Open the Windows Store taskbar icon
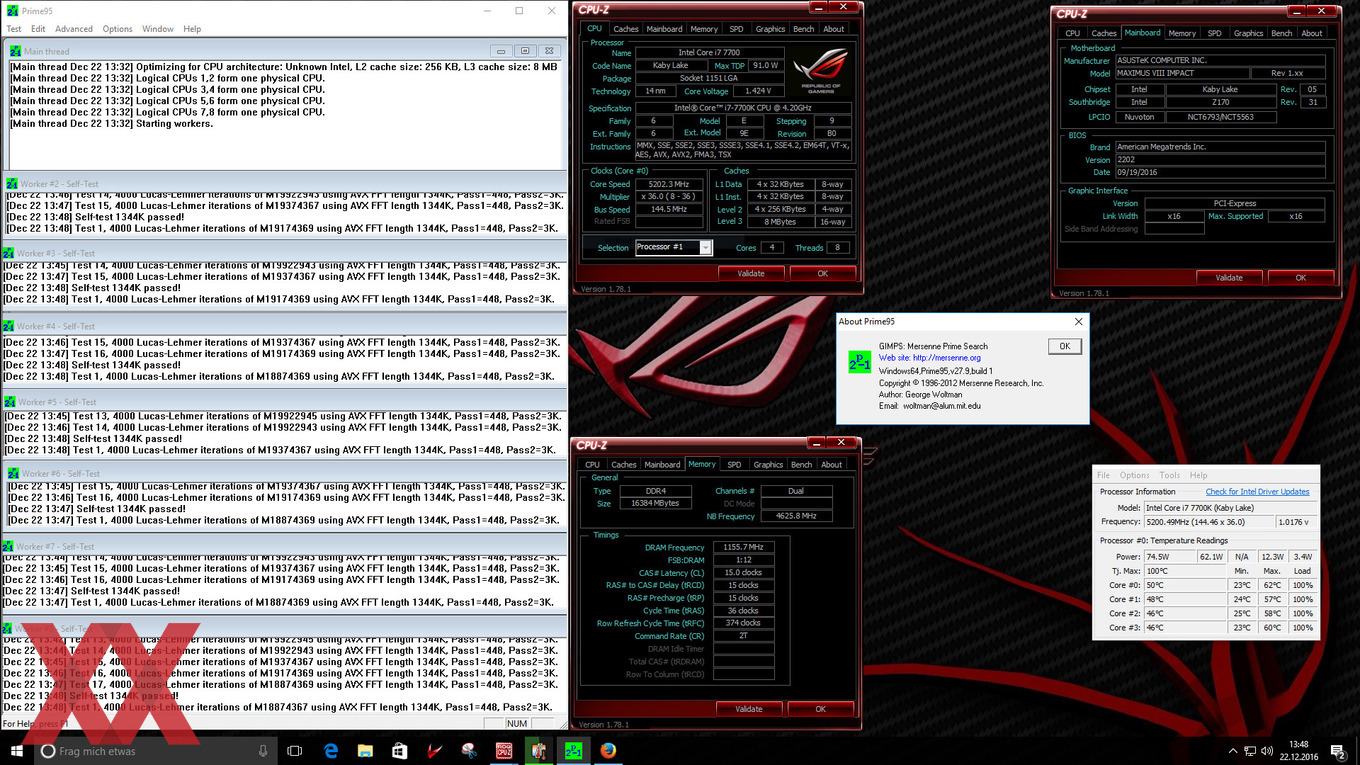Viewport: 1360px width, 765px height. pos(400,751)
